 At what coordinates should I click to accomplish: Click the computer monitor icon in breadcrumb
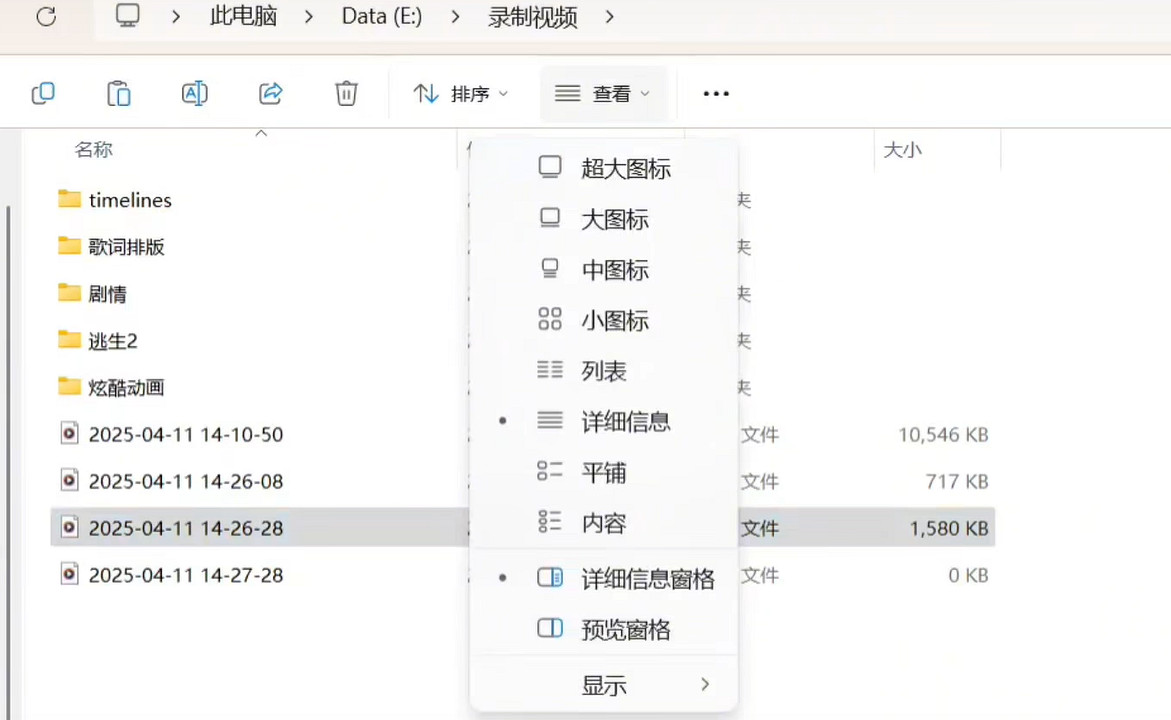[x=127, y=17]
